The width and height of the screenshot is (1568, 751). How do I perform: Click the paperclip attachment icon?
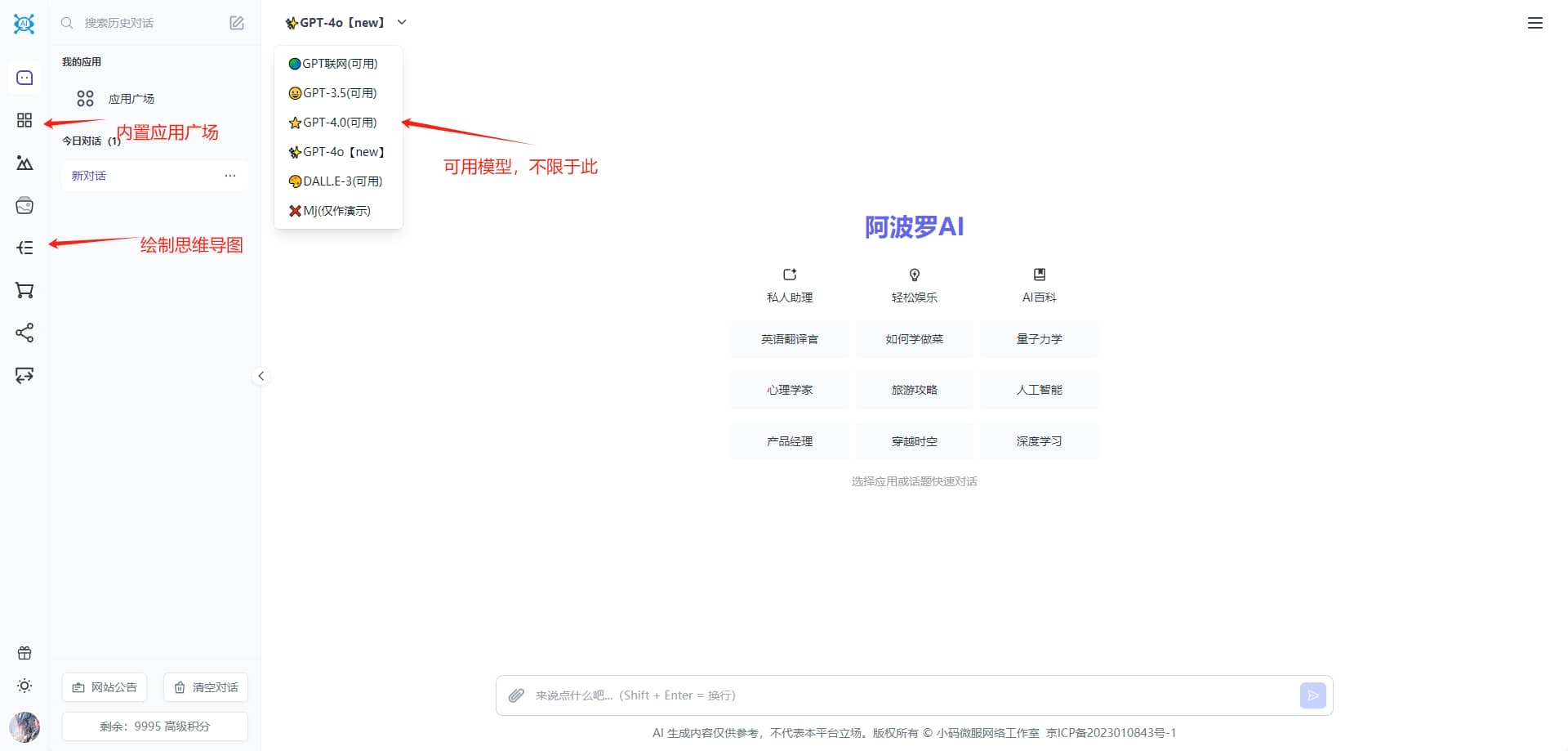pyautogui.click(x=516, y=695)
